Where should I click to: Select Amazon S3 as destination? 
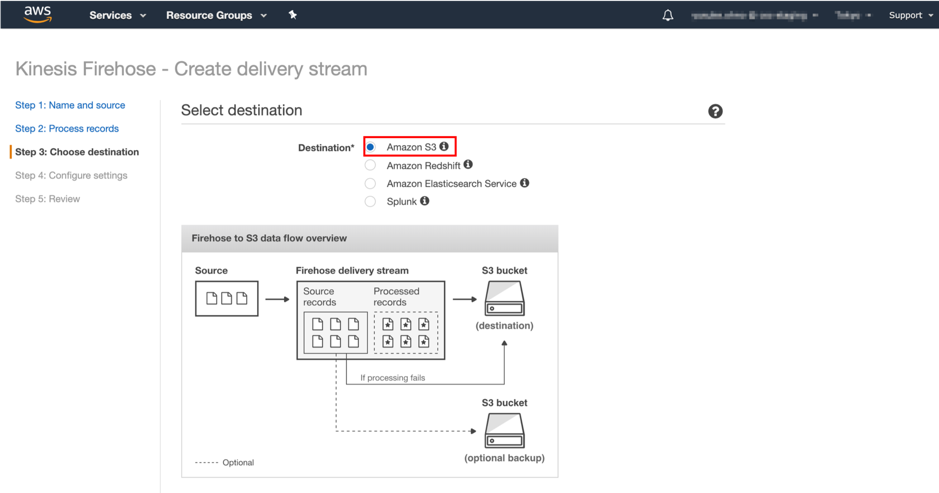[371, 147]
